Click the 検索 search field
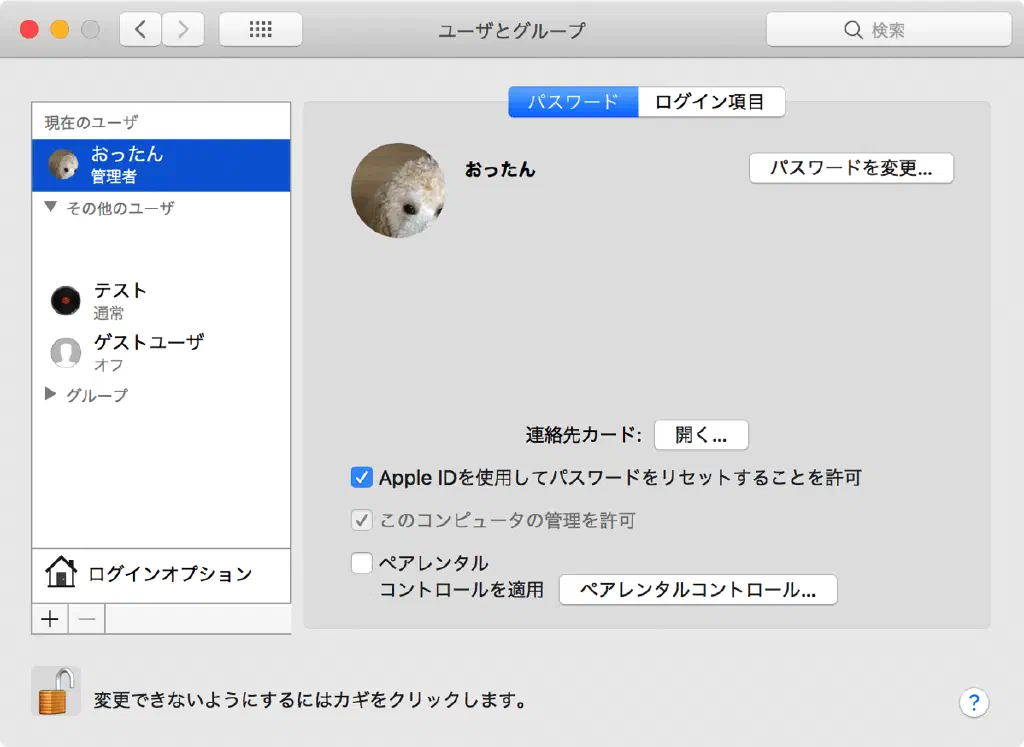This screenshot has height=747, width=1024. point(889,29)
